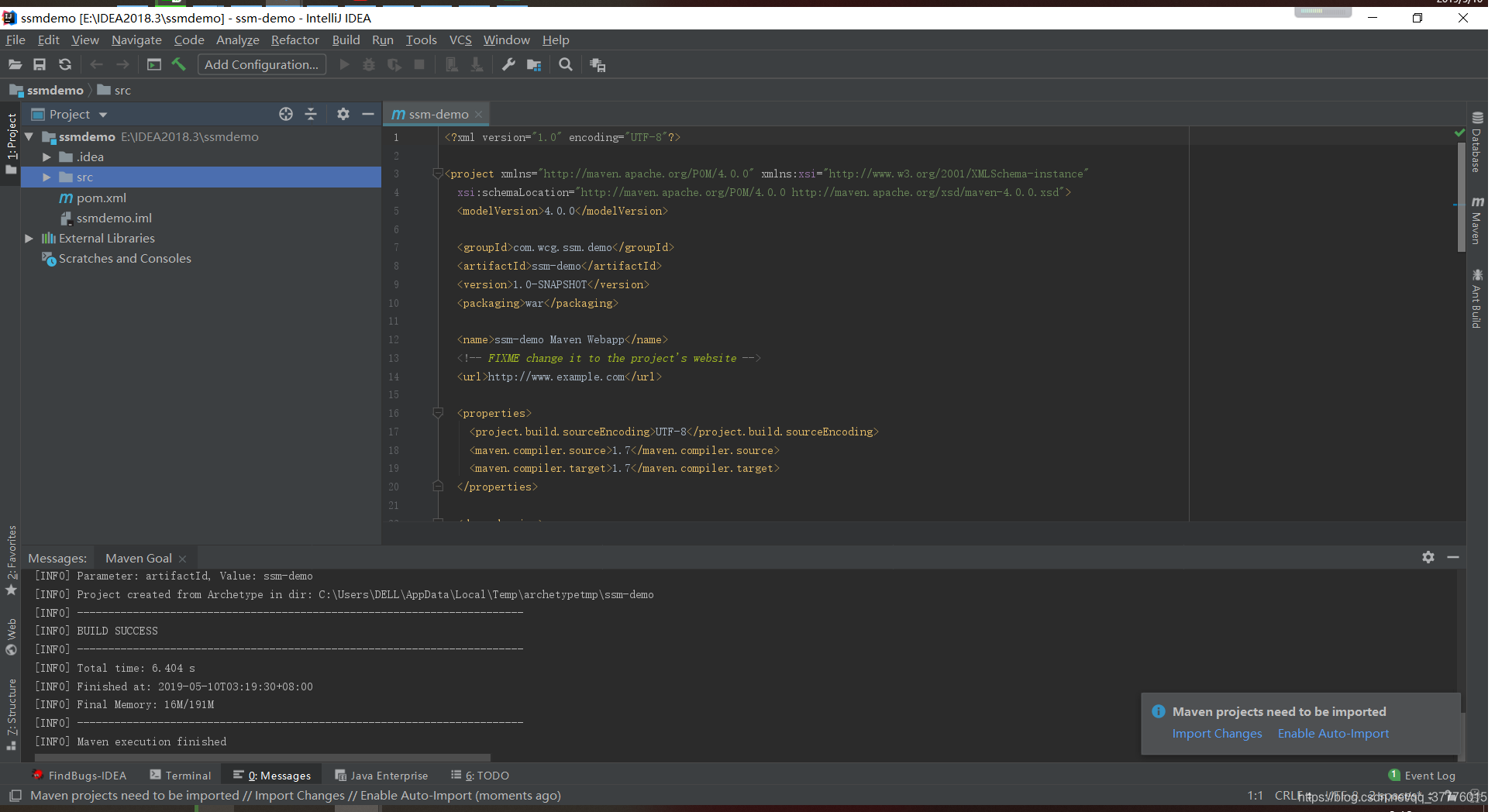Open Settings via the wrench icon
This screenshot has height=812, width=1495.
coord(508,65)
